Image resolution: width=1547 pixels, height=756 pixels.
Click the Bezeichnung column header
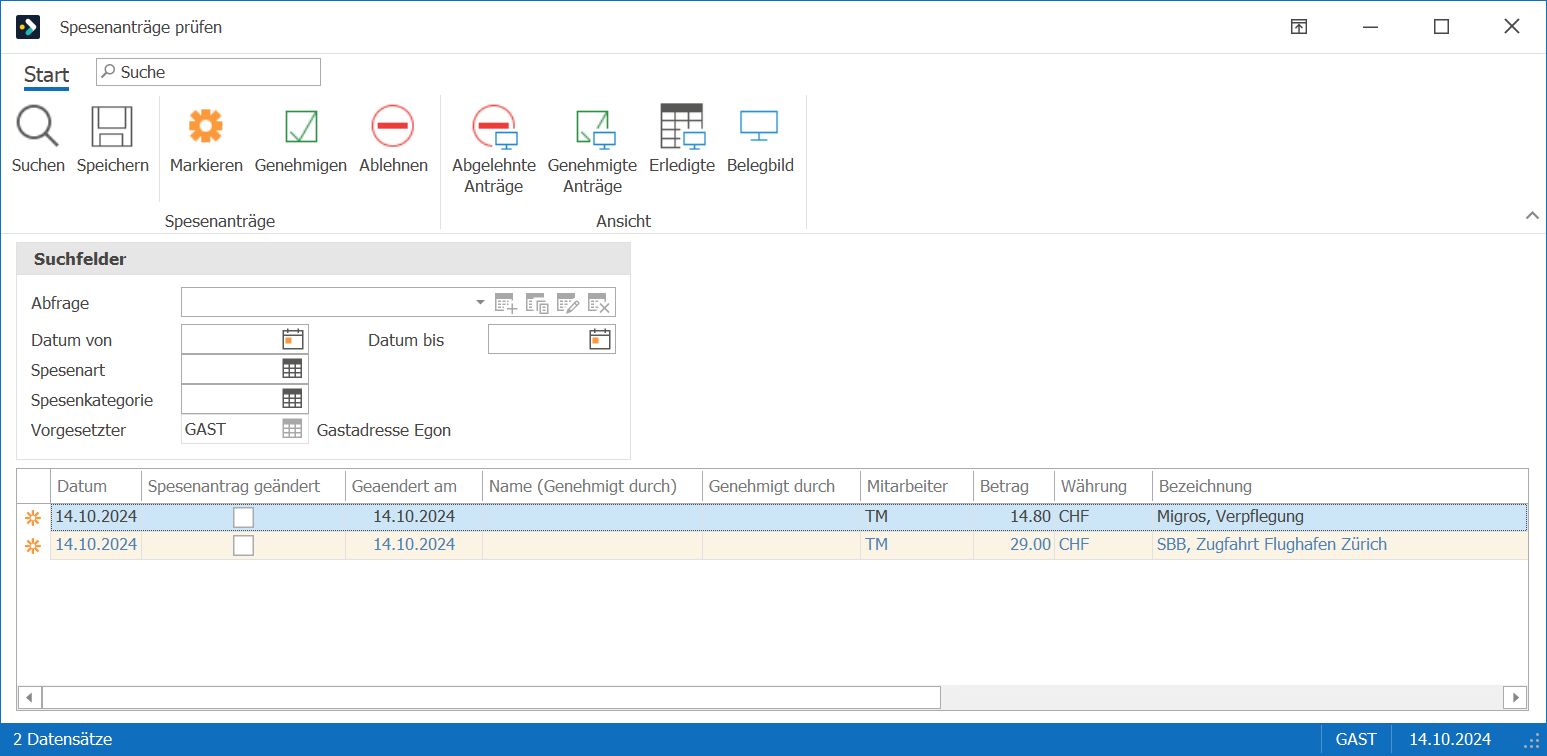(x=1340, y=486)
